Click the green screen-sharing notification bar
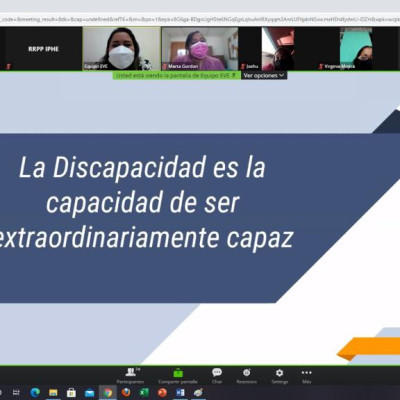 (176, 76)
